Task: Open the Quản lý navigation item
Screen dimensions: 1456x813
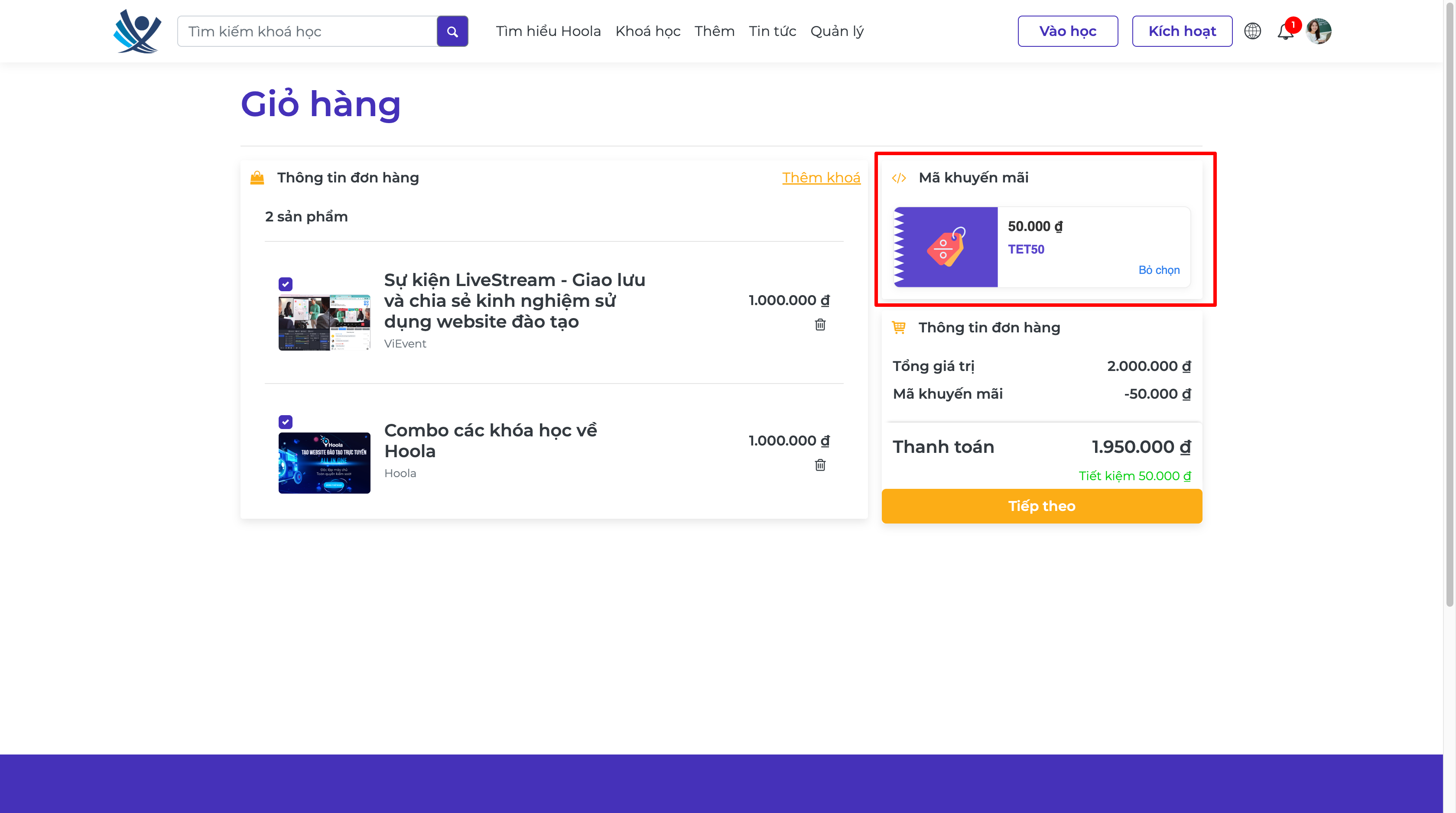Action: click(x=836, y=31)
